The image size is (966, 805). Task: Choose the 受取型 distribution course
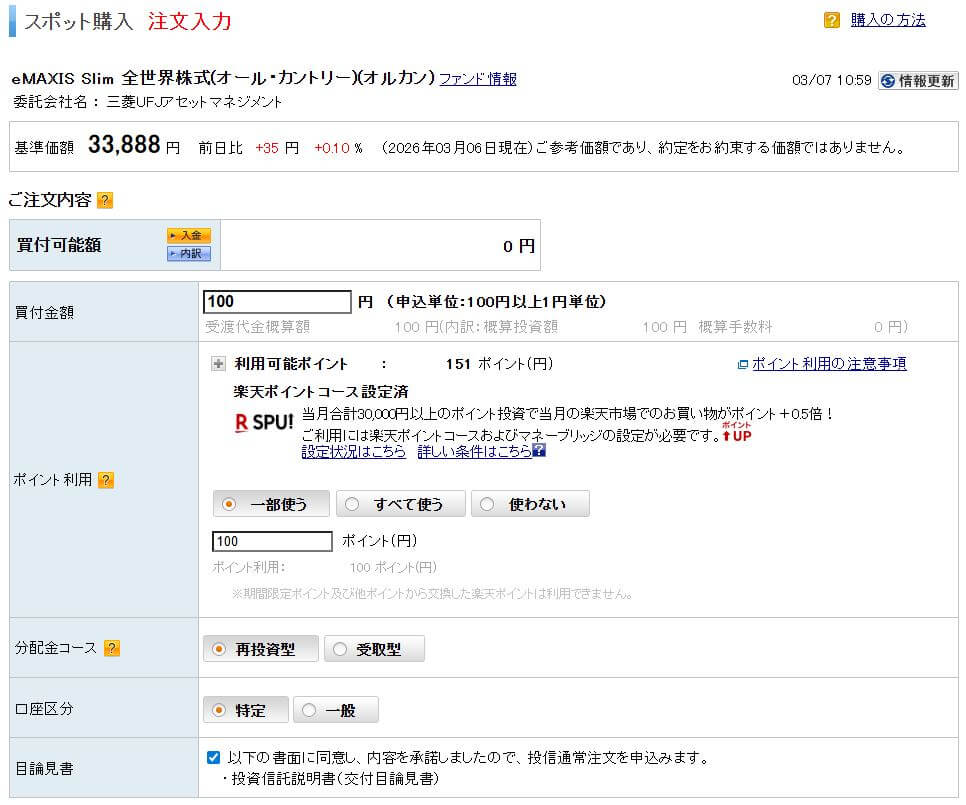tap(373, 649)
